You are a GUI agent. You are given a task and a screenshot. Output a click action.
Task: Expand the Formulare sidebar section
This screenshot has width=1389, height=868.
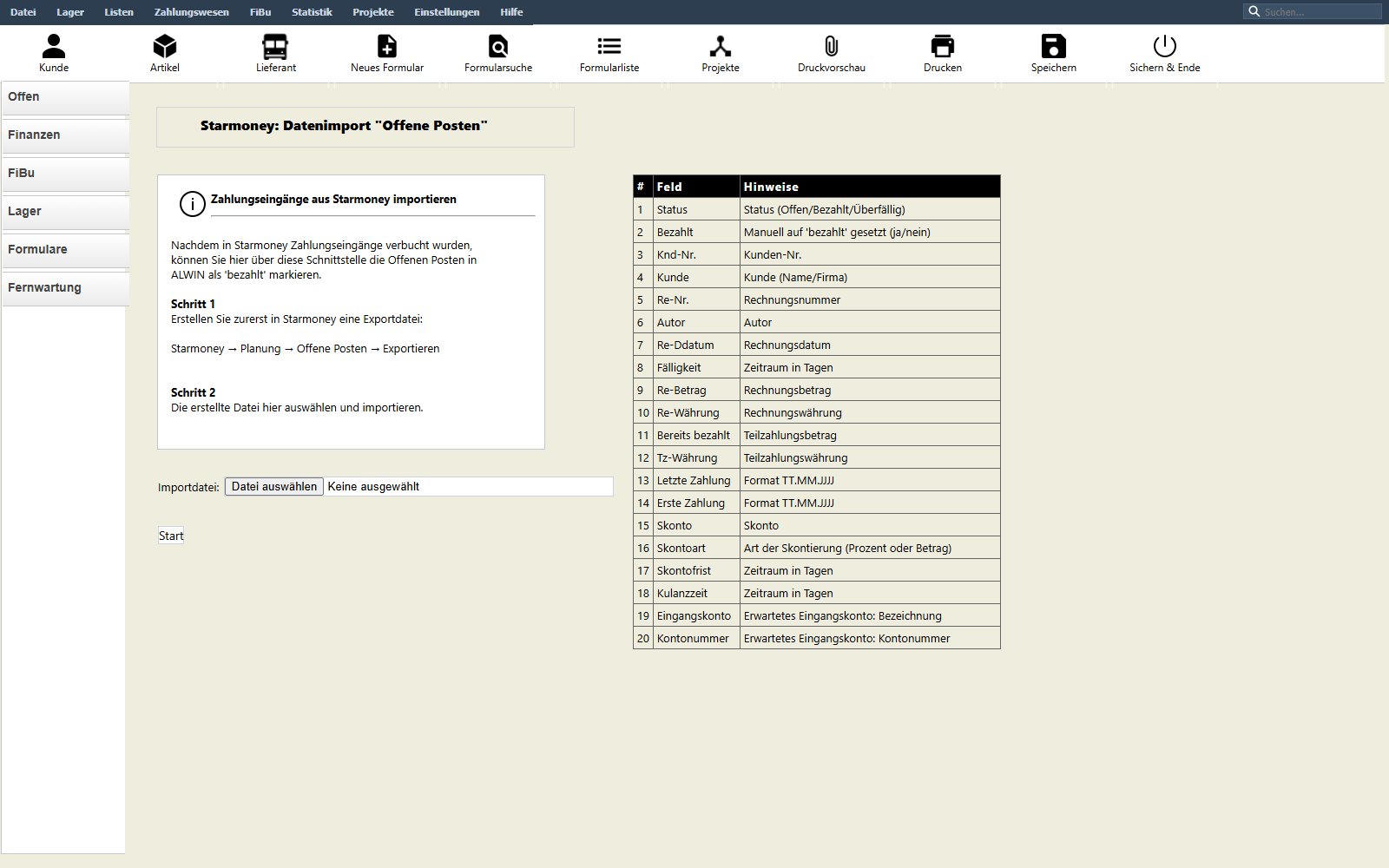65,250
